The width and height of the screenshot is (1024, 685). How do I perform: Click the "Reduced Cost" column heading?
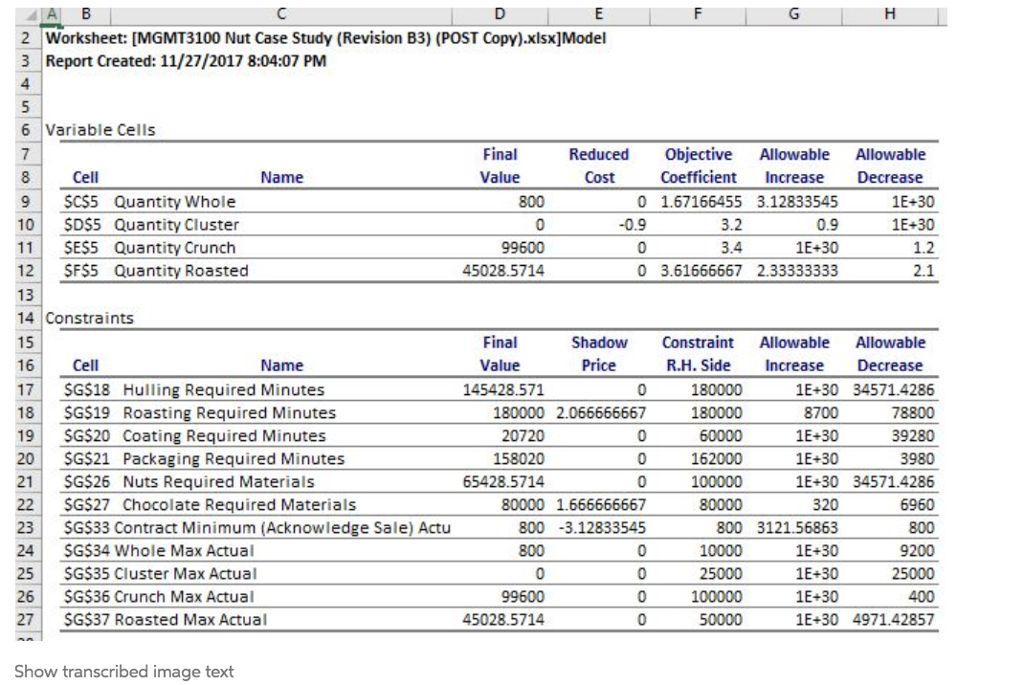599,166
